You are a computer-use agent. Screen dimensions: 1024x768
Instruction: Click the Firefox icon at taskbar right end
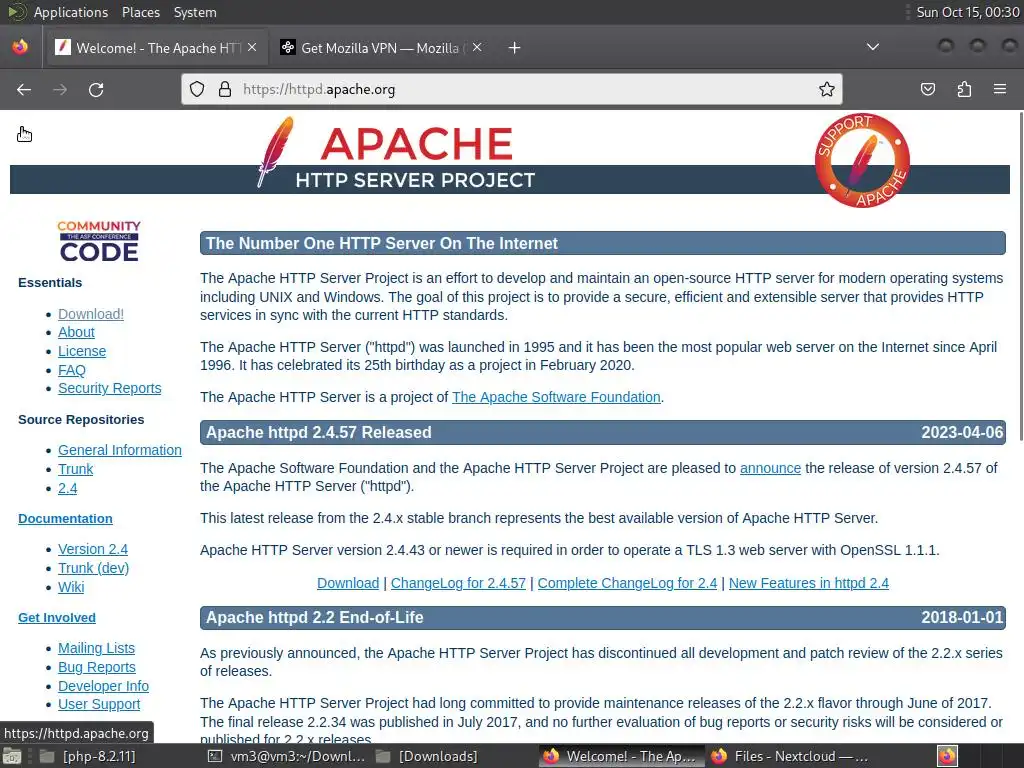[x=947, y=756]
